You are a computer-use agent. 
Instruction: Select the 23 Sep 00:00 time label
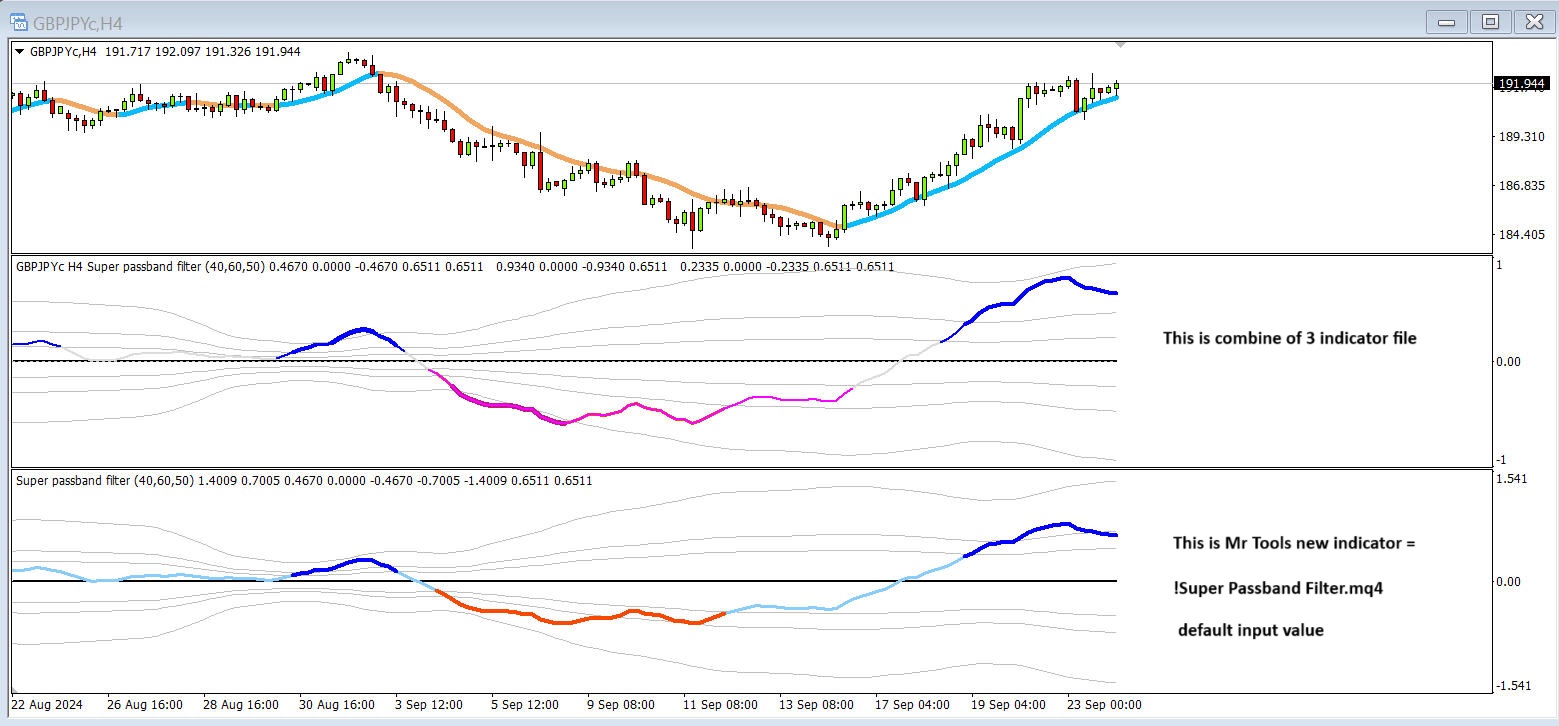1104,705
